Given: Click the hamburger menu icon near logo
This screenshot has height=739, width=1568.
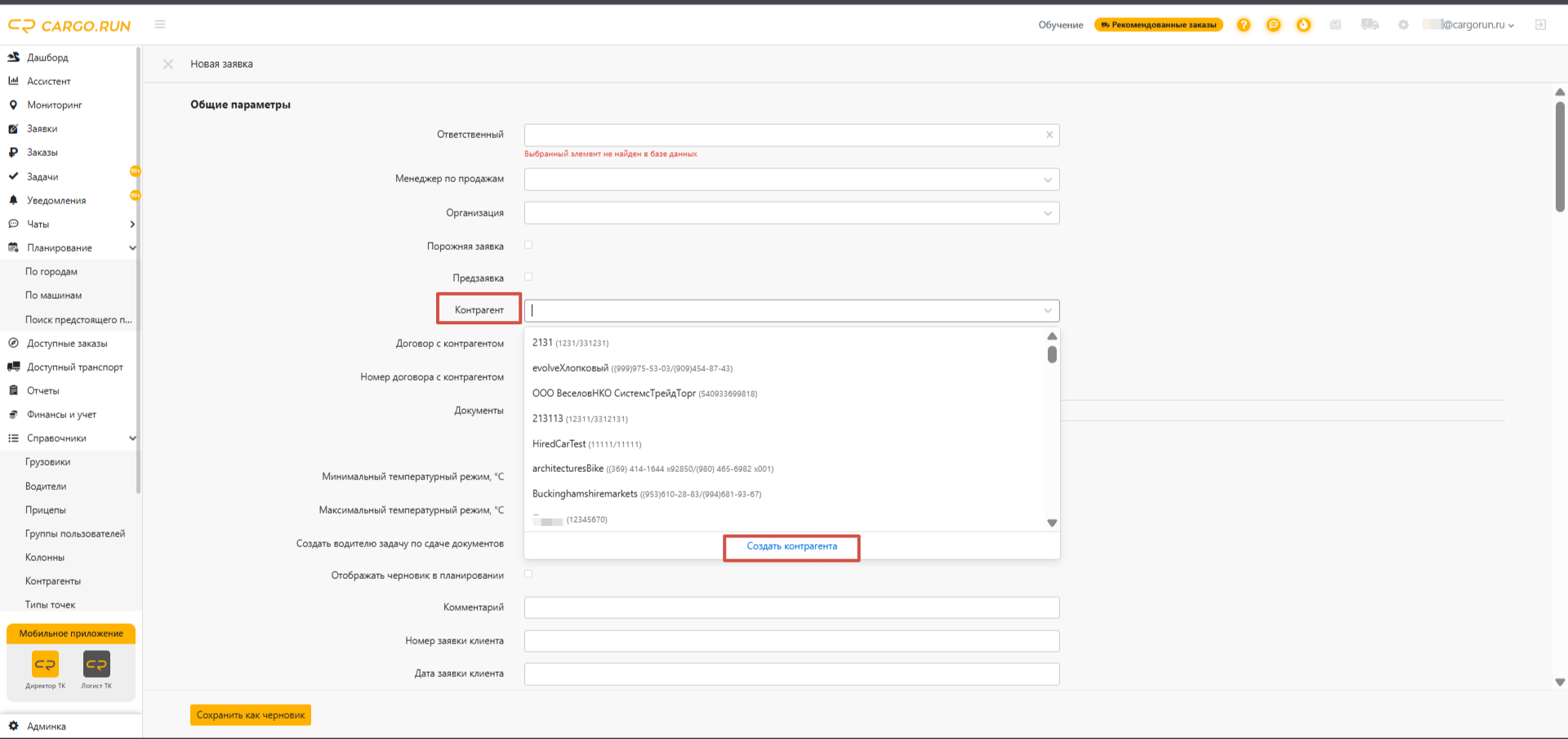Looking at the screenshot, I should click(x=160, y=24).
